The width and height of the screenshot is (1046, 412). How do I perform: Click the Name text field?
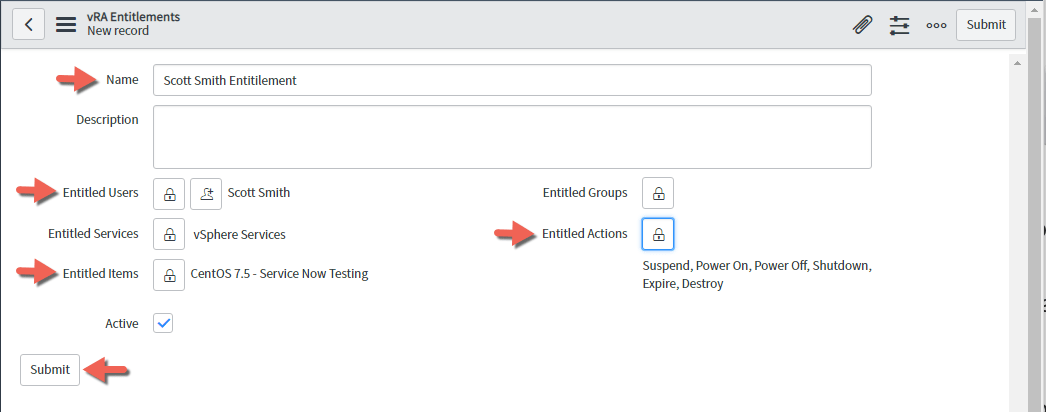click(511, 80)
